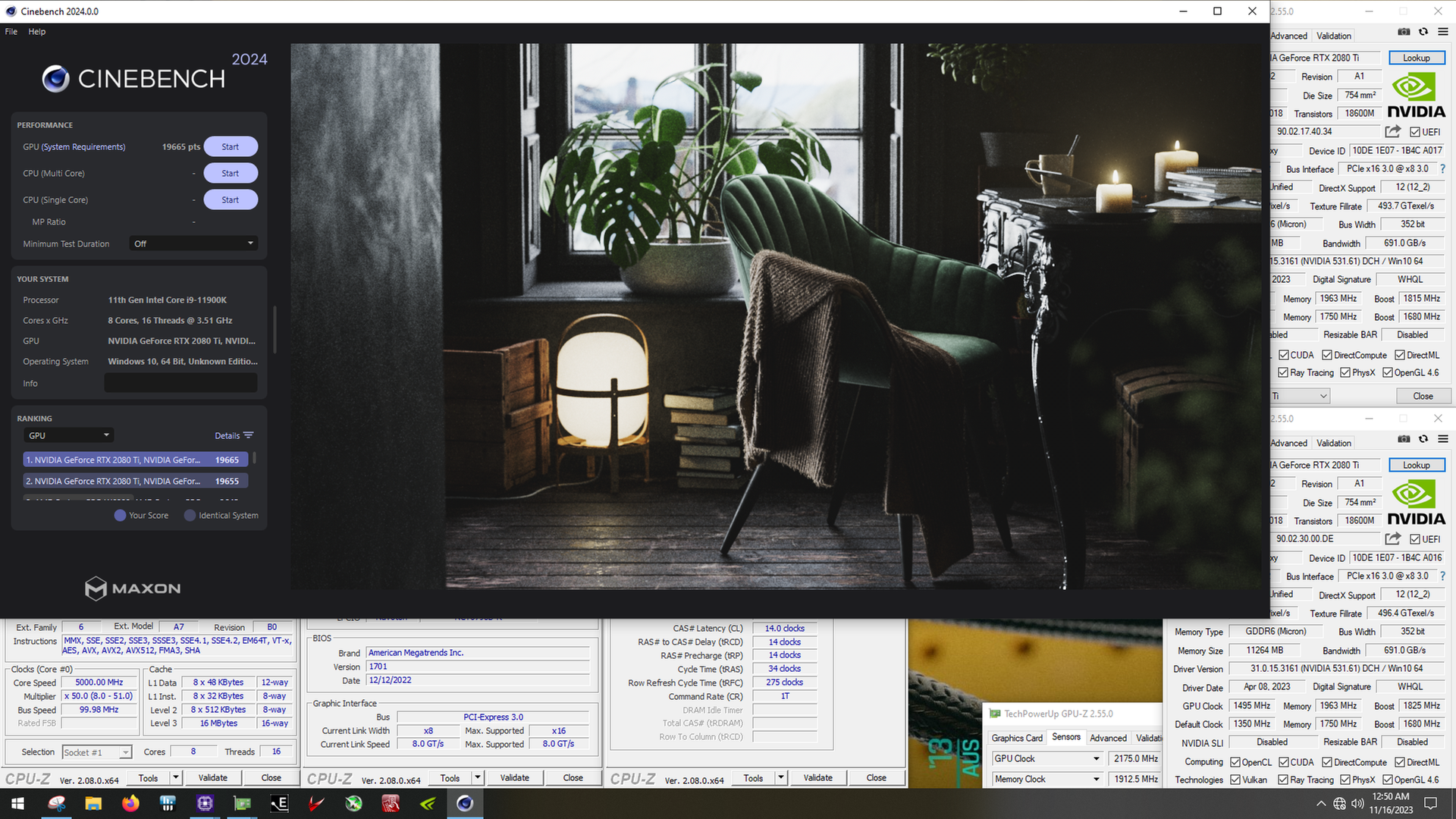This screenshot has height=819, width=1456.
Task: Switch to Advanced tab in lower GPU-Z
Action: pyautogui.click(x=1289, y=443)
